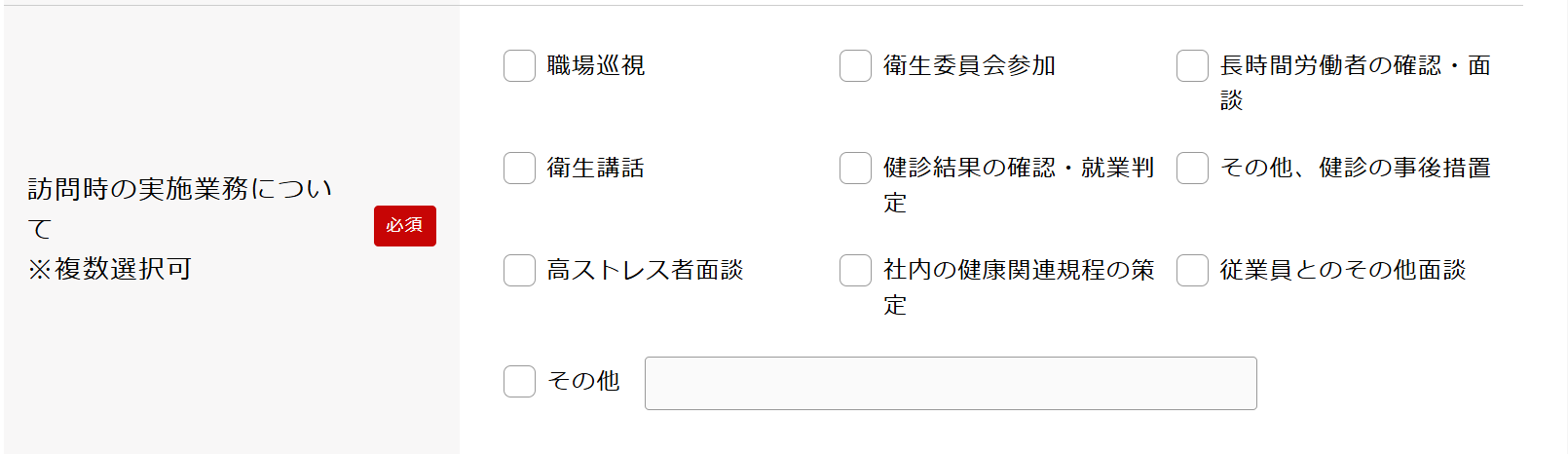The width and height of the screenshot is (1568, 454).
Task: Click the red 必須 badge
Action: pos(404,226)
